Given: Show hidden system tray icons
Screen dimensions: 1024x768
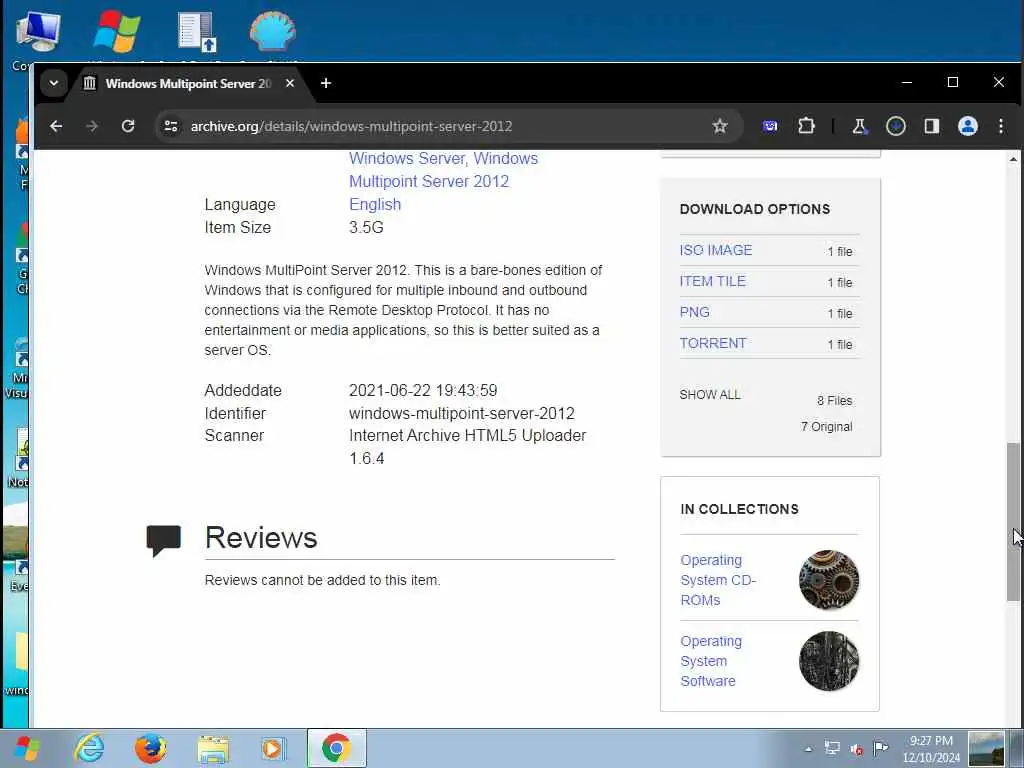Looking at the screenshot, I should click(808, 749).
